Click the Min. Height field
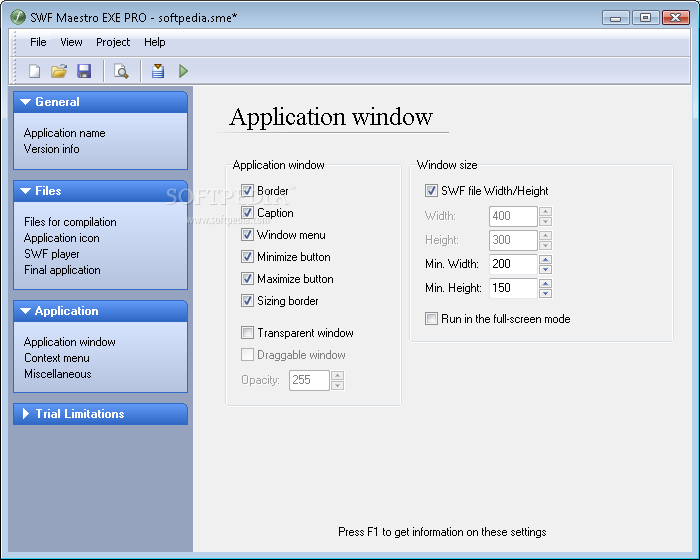Image resolution: width=700 pixels, height=560 pixels. (513, 288)
